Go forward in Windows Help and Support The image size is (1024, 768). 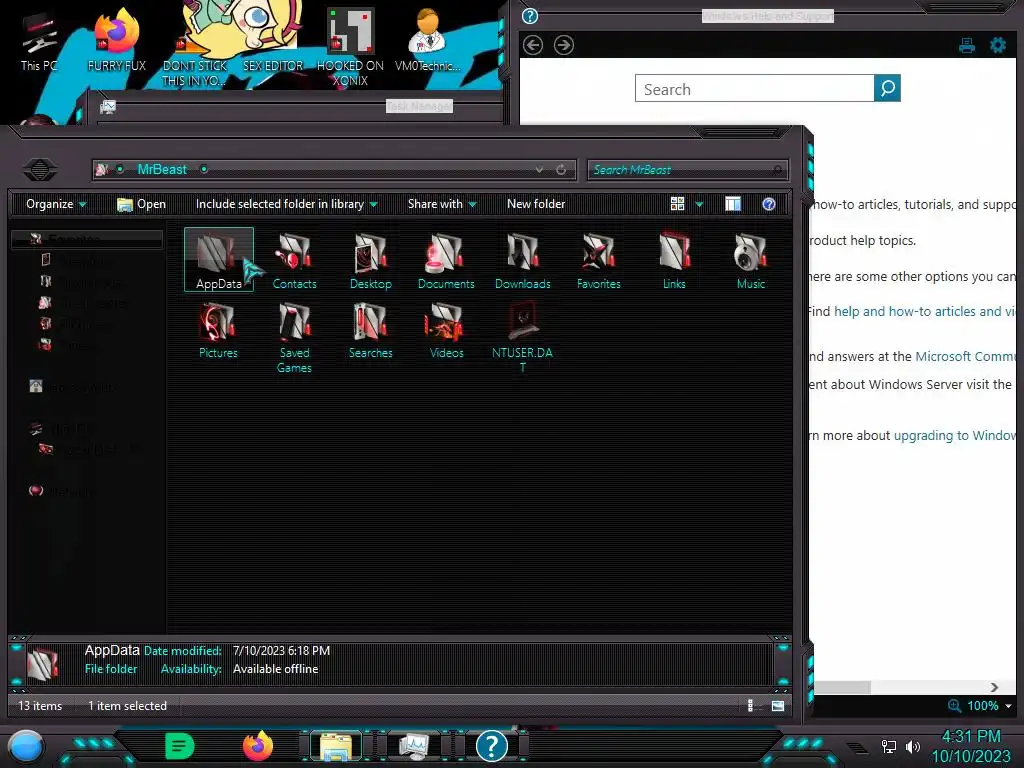[564, 45]
